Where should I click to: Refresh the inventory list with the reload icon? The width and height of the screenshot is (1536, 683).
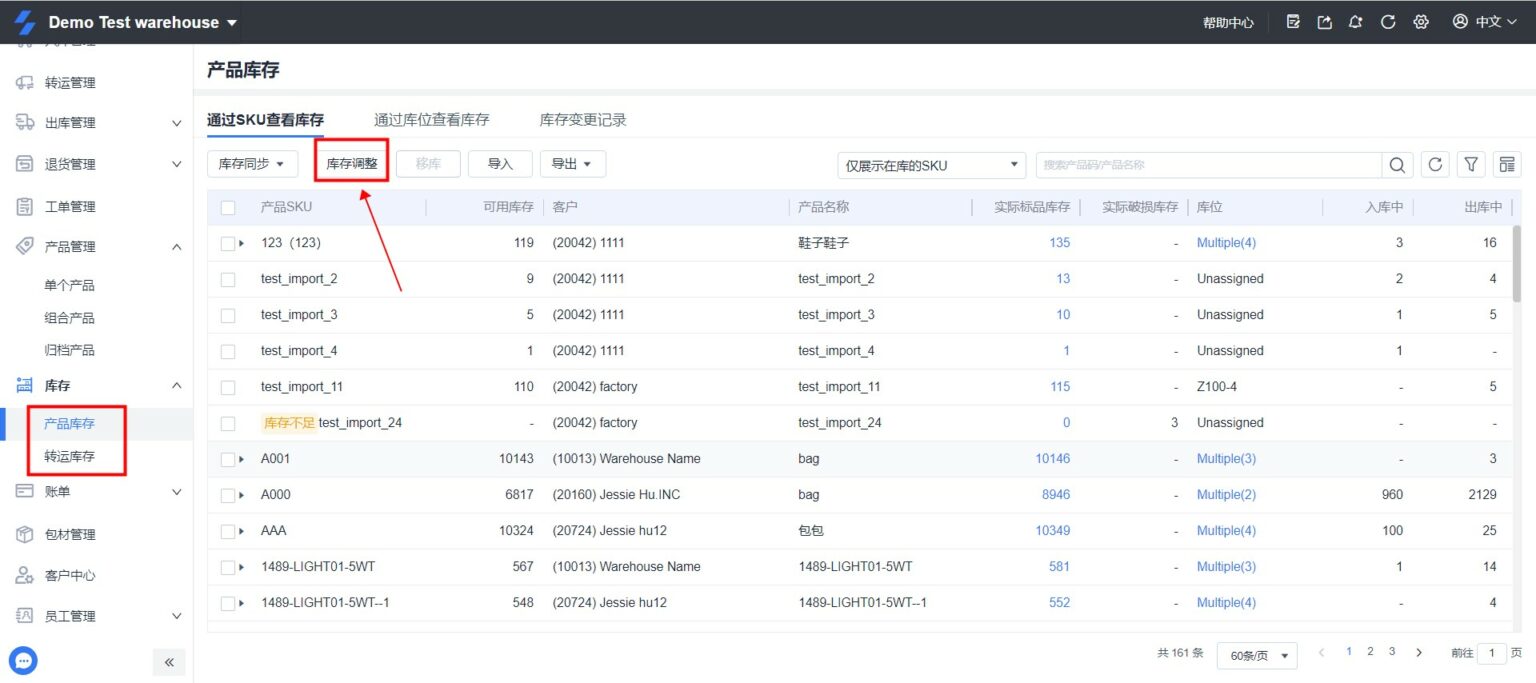pos(1434,164)
